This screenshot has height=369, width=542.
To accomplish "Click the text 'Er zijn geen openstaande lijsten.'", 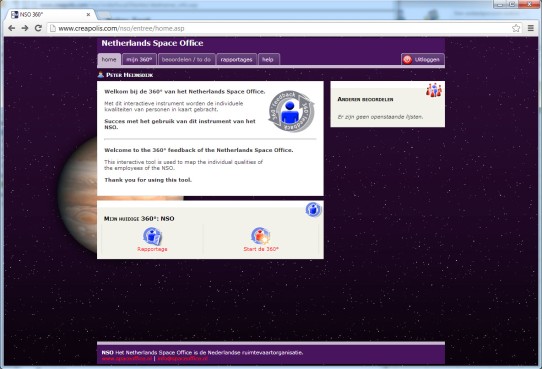I will [380, 117].
